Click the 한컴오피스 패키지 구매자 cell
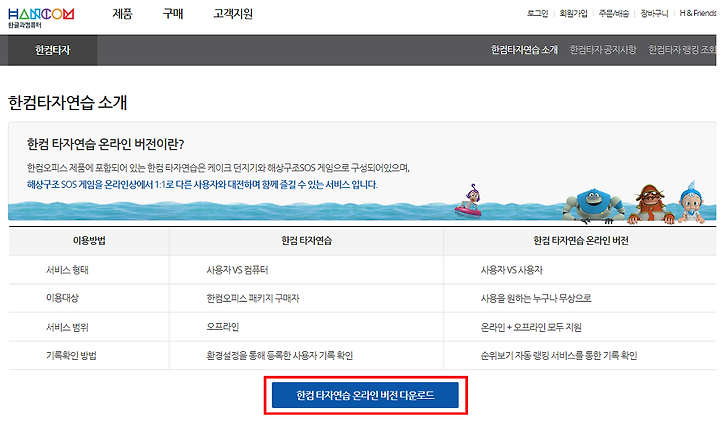The height and width of the screenshot is (424, 720). pos(253,298)
